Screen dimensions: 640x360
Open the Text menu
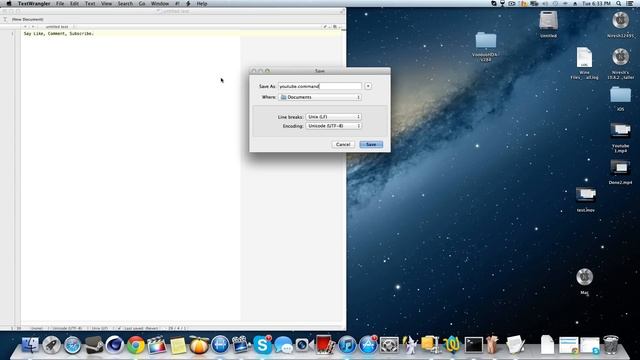pyautogui.click(x=90, y=4)
